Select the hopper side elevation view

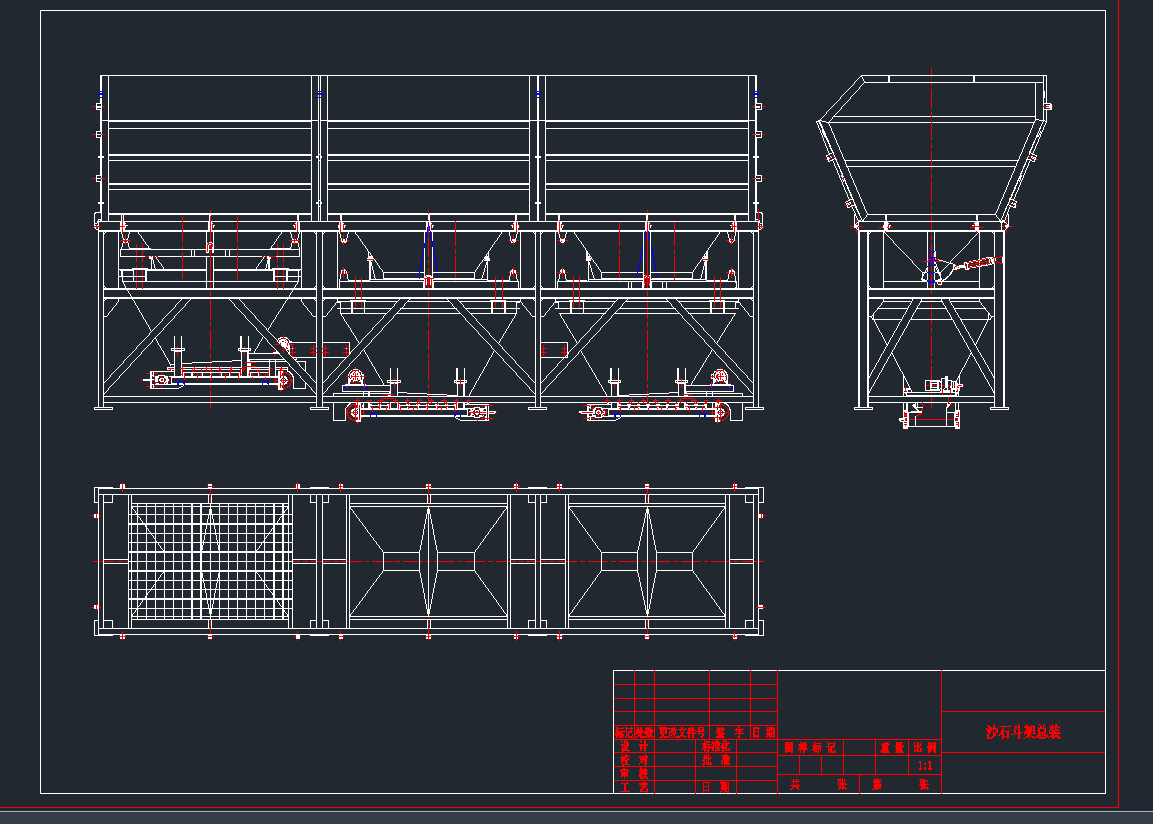pos(934,248)
